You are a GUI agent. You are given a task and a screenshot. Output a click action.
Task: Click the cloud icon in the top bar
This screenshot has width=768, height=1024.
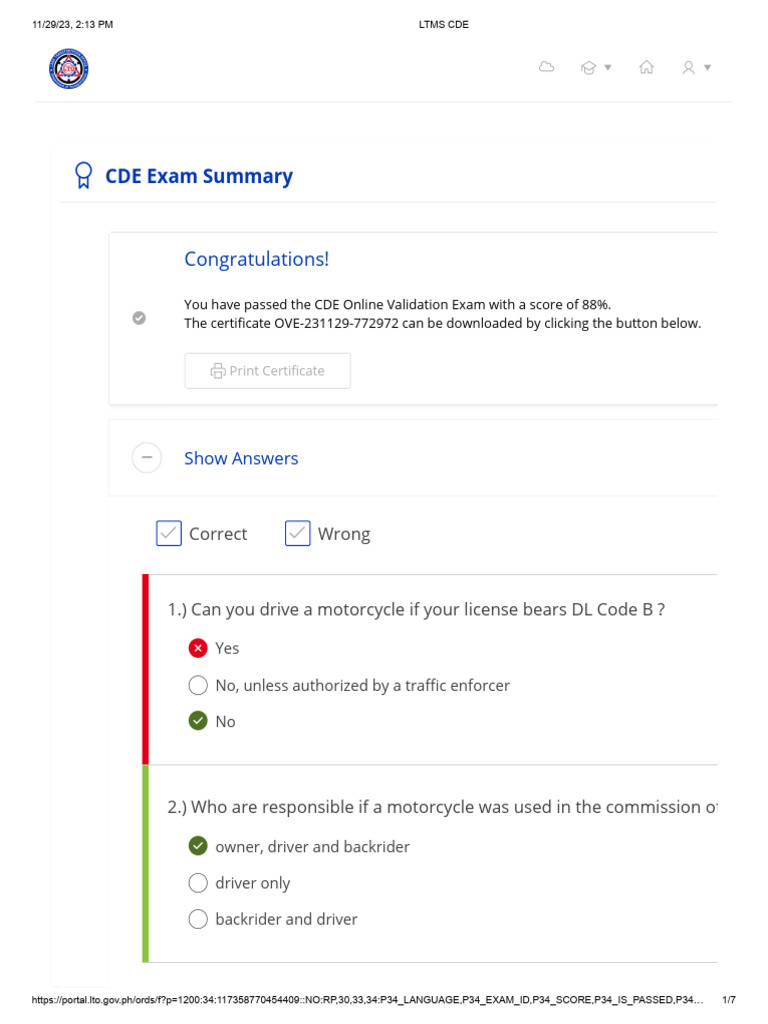546,67
